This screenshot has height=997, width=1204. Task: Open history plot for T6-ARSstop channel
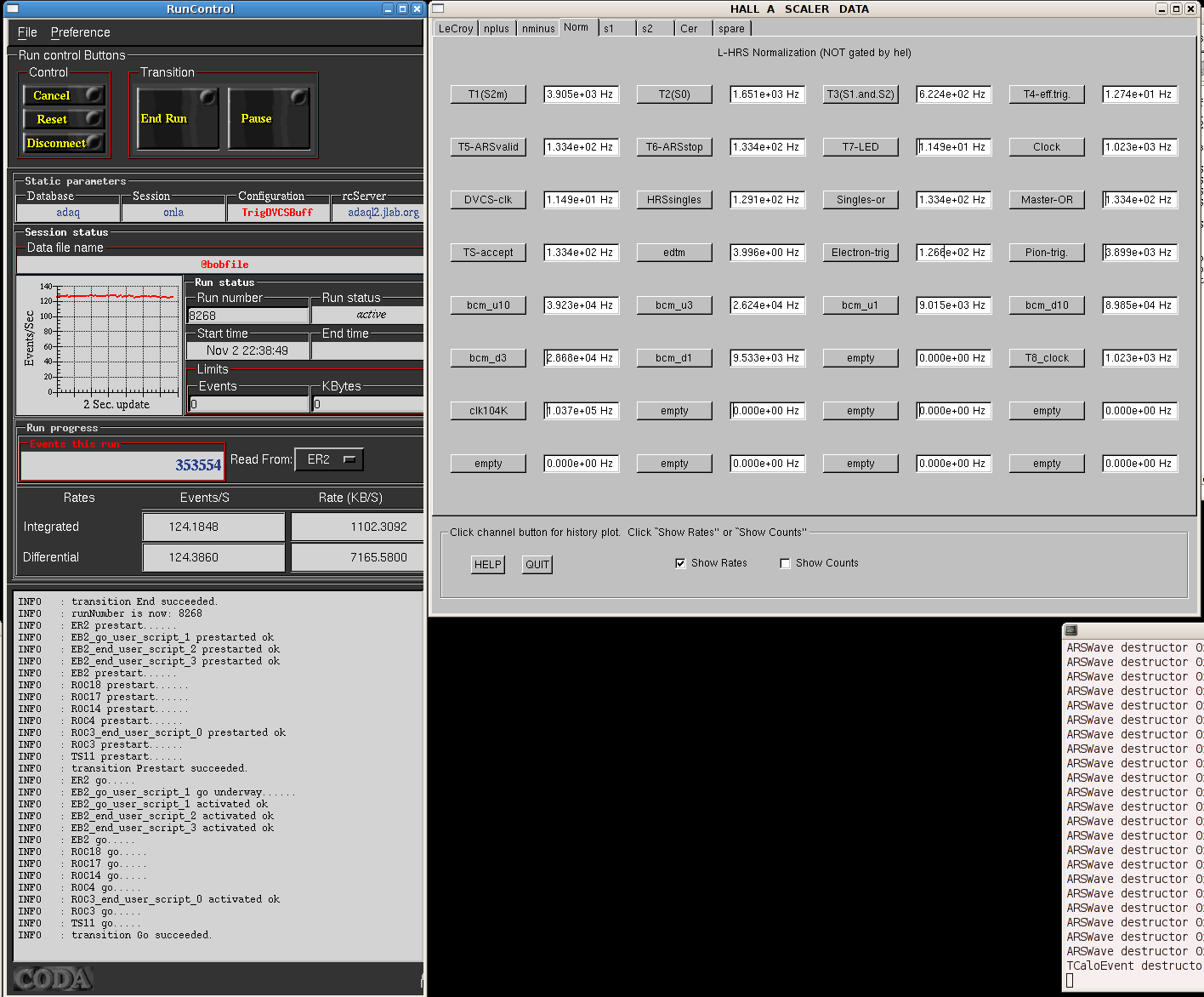pos(674,147)
